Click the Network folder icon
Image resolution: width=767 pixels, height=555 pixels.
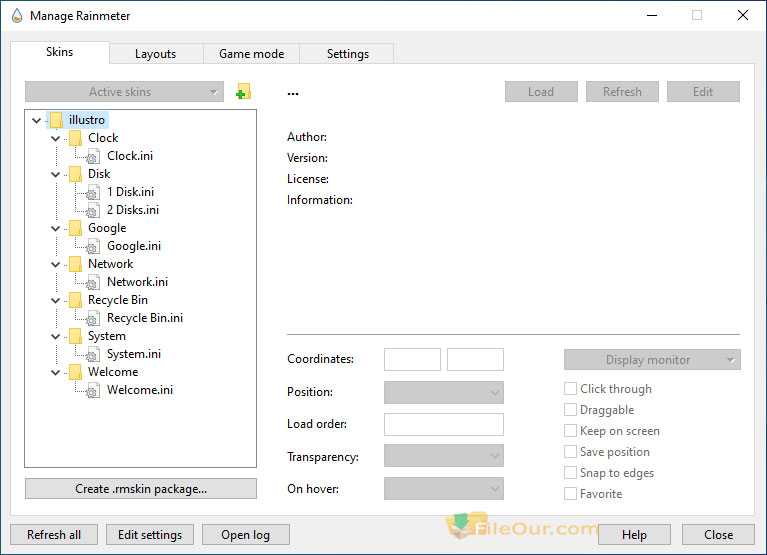[75, 264]
